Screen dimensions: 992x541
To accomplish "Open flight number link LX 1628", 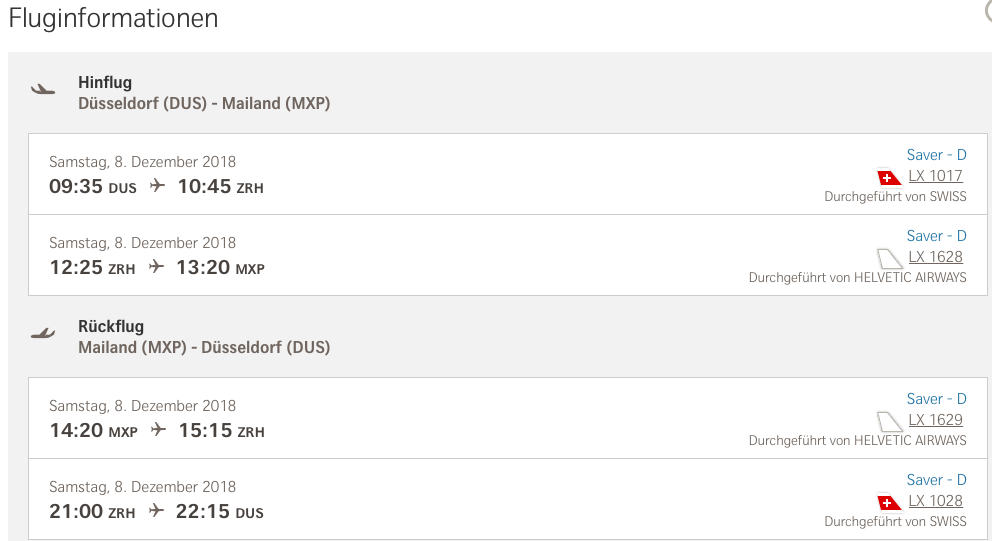I will pyautogui.click(x=935, y=257).
